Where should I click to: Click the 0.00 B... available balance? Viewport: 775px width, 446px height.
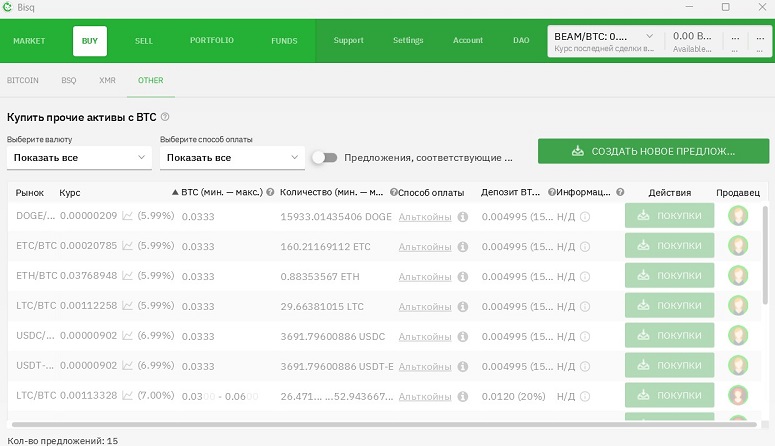tap(692, 36)
